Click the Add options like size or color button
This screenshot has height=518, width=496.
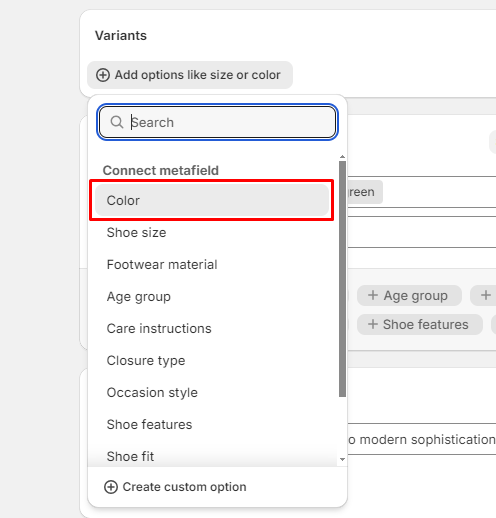pyautogui.click(x=190, y=75)
